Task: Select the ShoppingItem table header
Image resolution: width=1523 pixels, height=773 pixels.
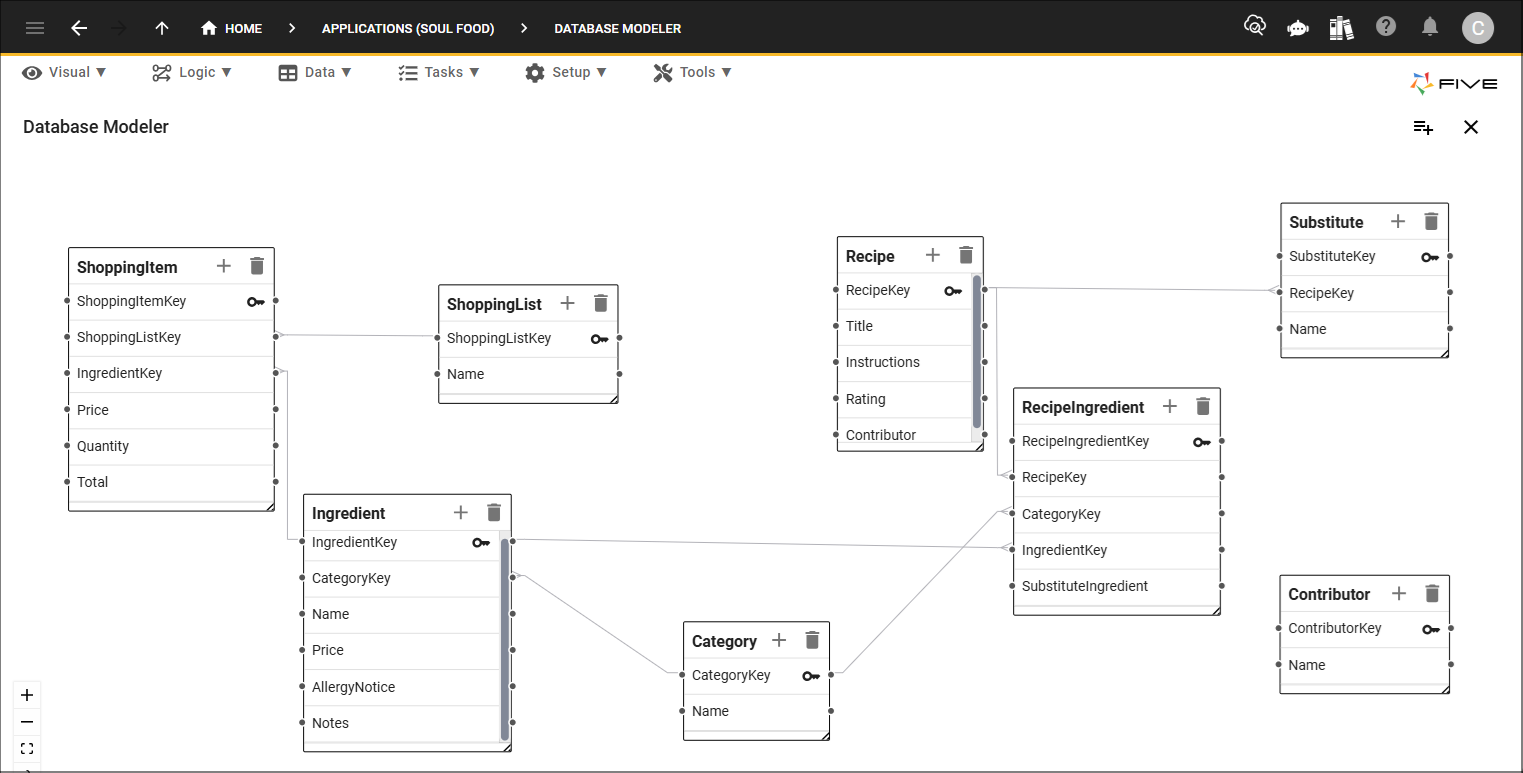Action: click(171, 267)
